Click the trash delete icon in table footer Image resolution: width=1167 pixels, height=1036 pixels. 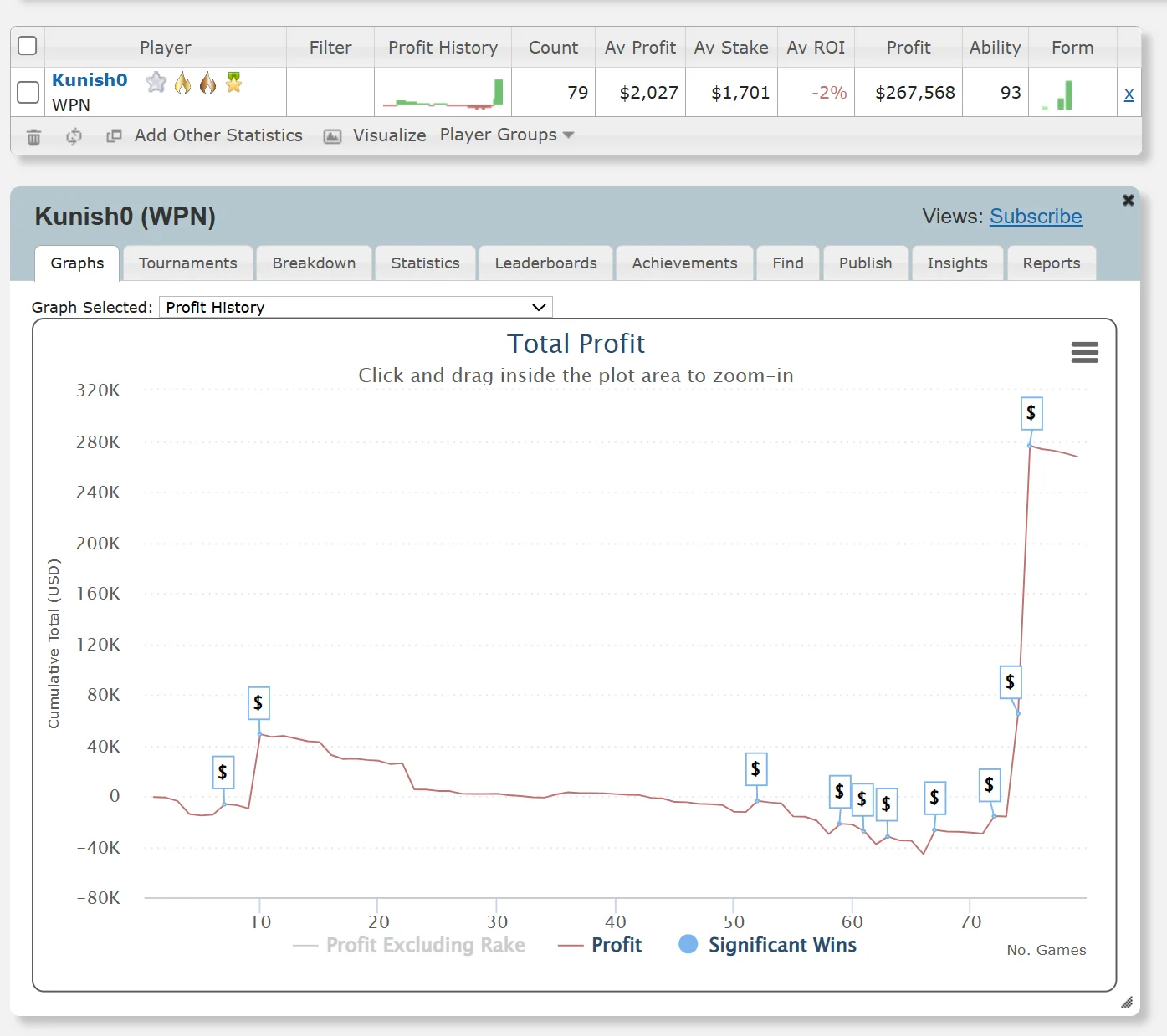(x=33, y=137)
